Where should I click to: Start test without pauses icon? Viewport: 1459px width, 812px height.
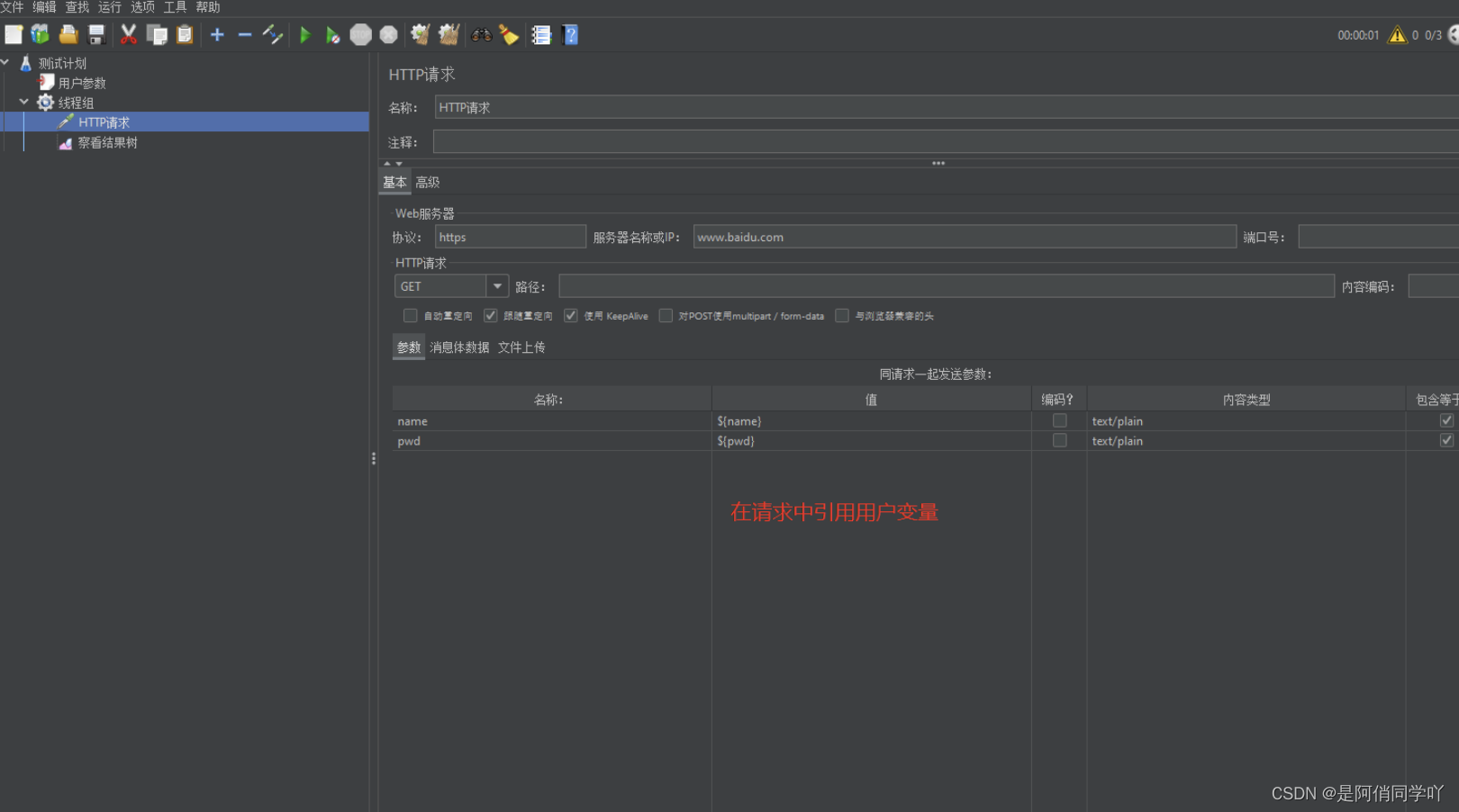click(332, 35)
